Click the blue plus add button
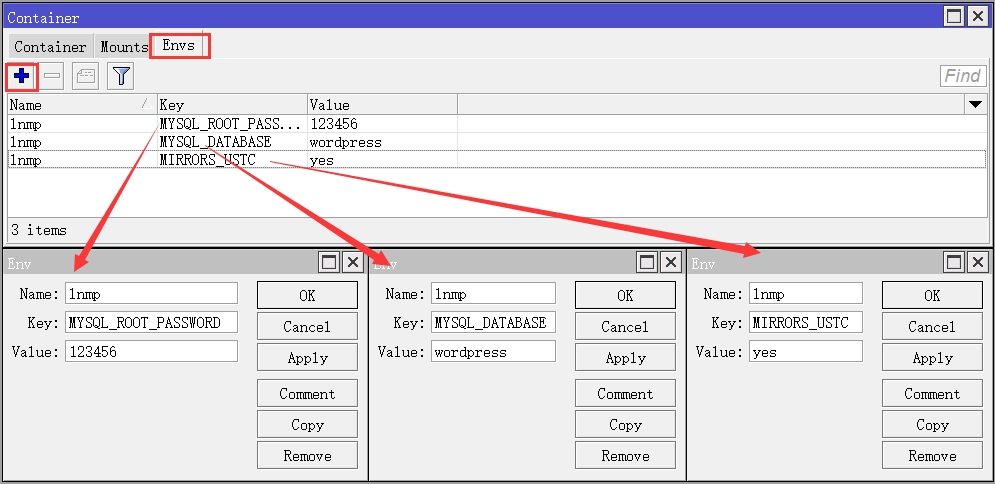This screenshot has width=995, height=484. [22, 76]
